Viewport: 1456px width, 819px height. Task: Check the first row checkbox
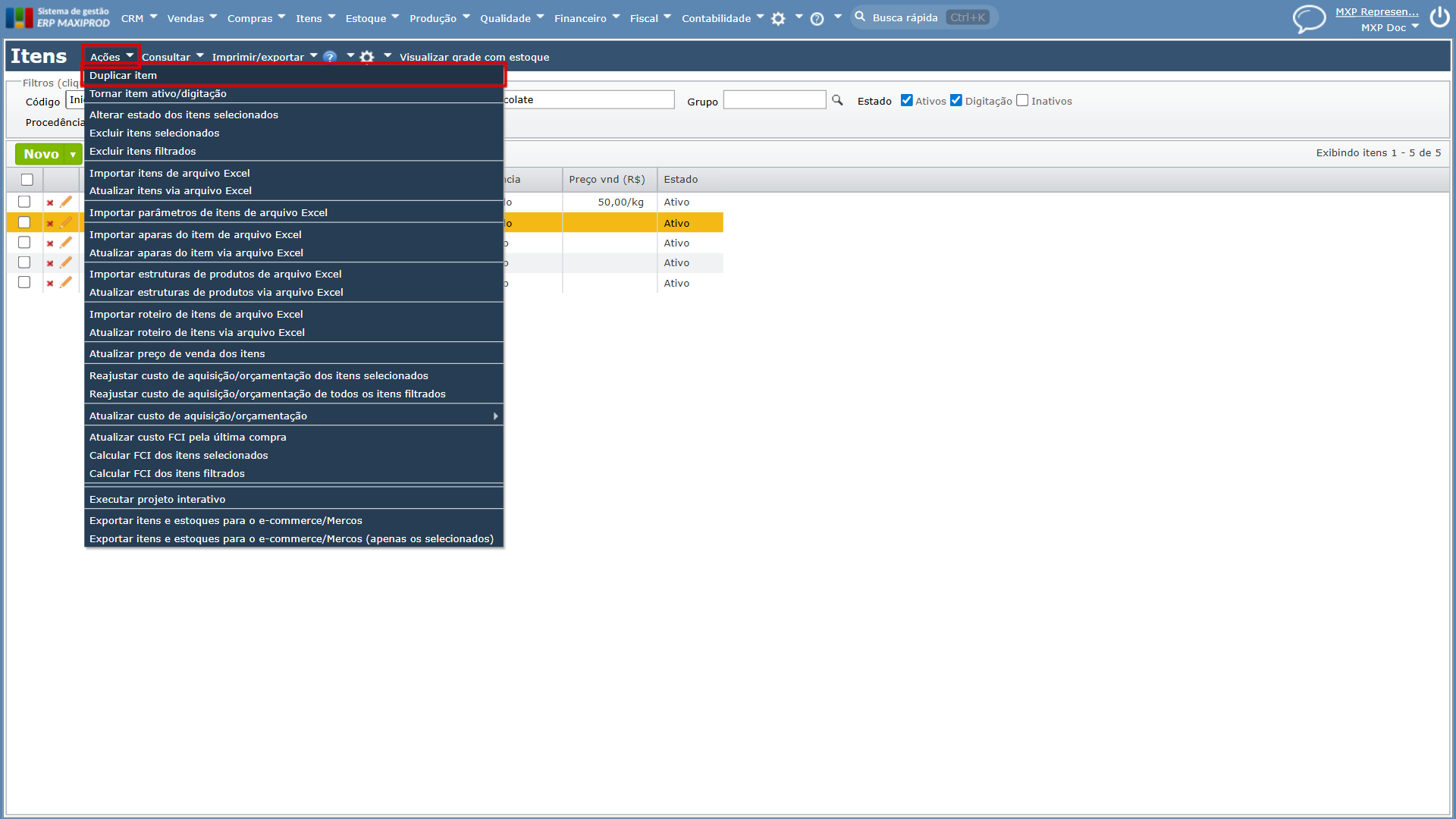point(24,202)
